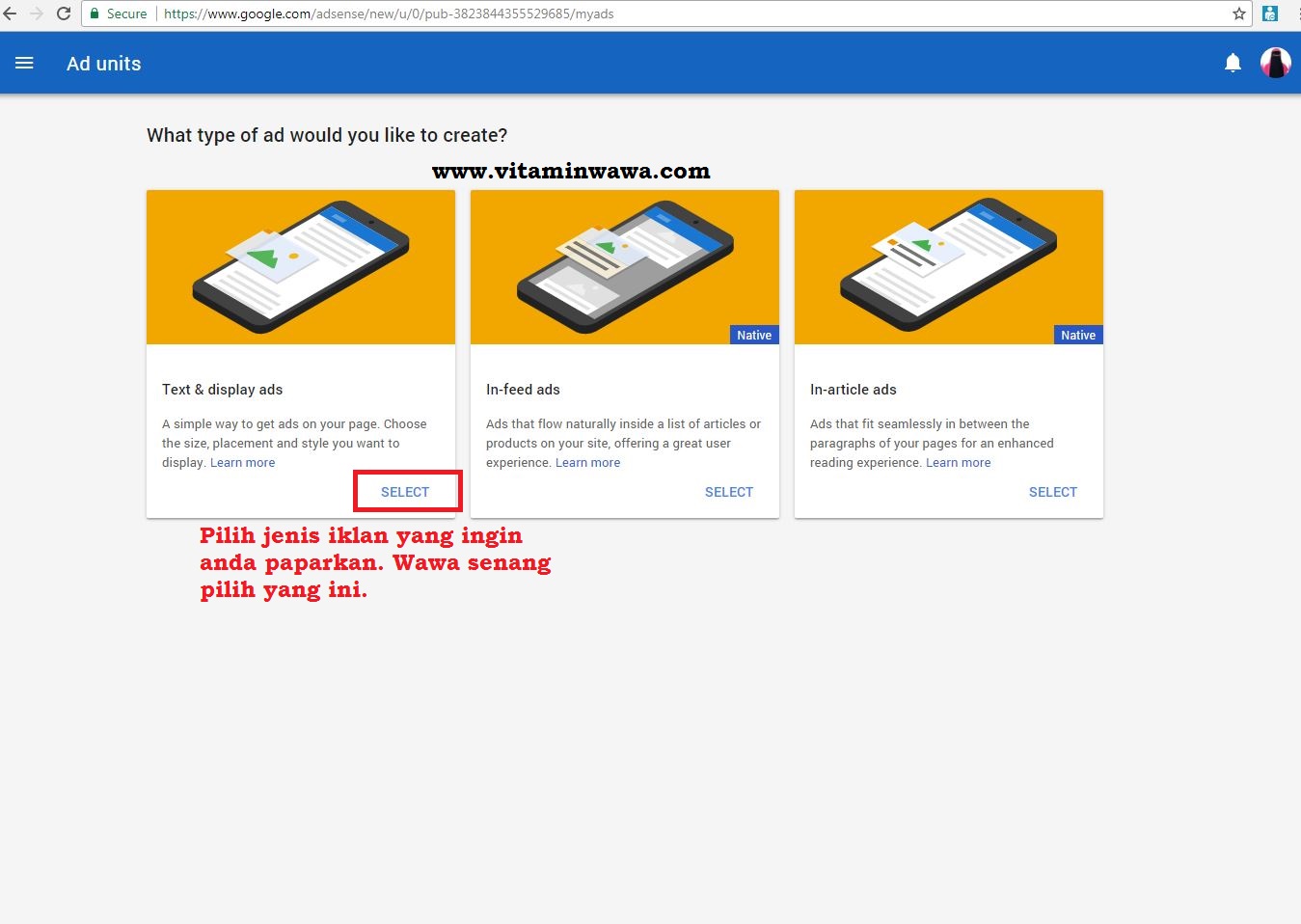Open the AdSense navigation hamburger menu

24,63
